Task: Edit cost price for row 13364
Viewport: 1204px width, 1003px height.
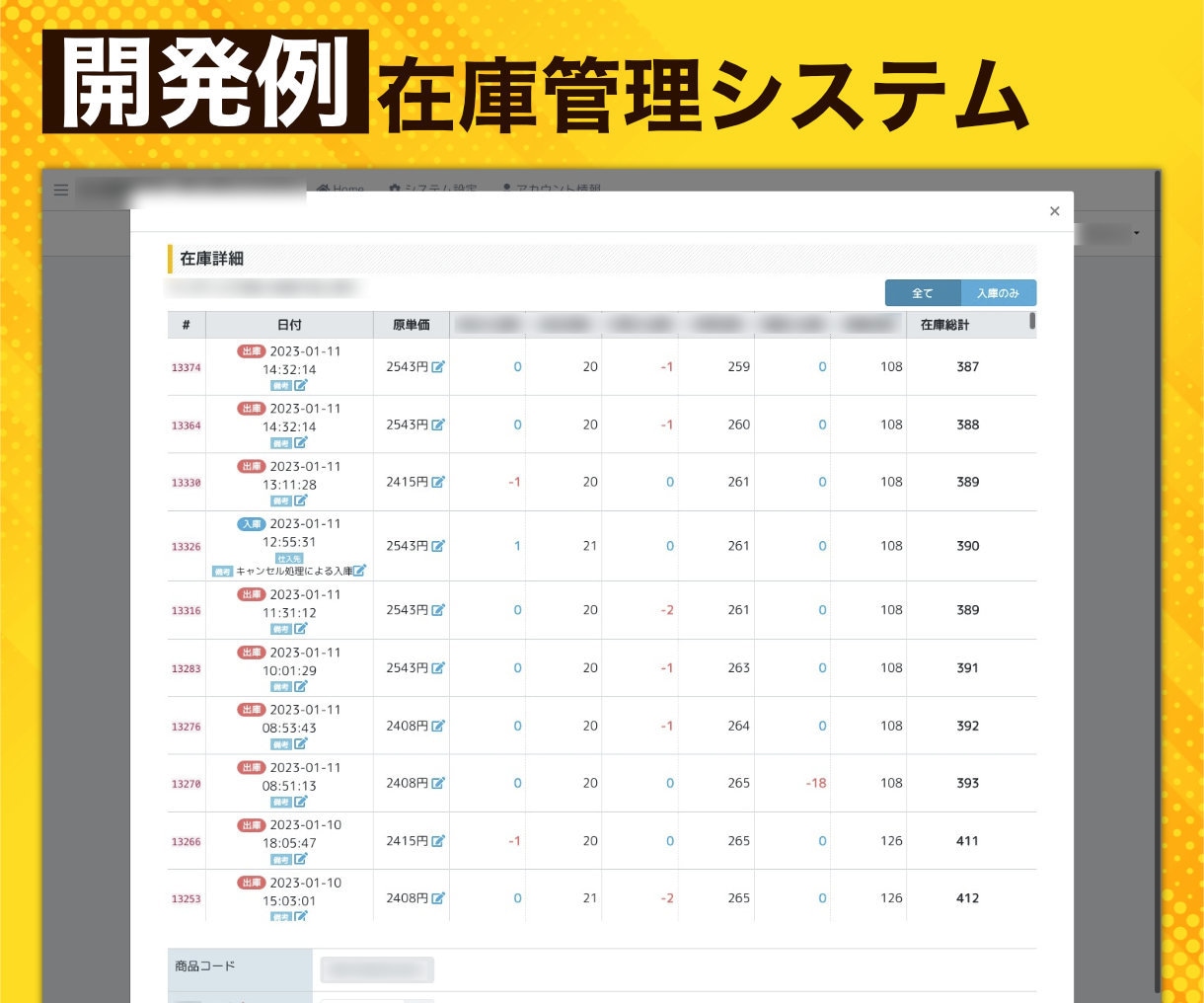Action: click(x=438, y=424)
